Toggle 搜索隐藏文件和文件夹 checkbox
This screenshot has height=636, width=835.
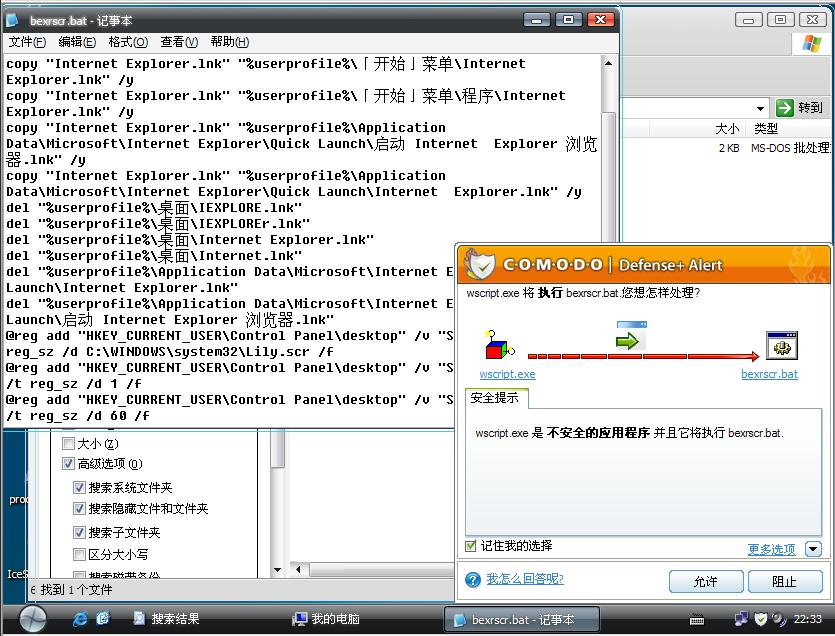point(79,509)
